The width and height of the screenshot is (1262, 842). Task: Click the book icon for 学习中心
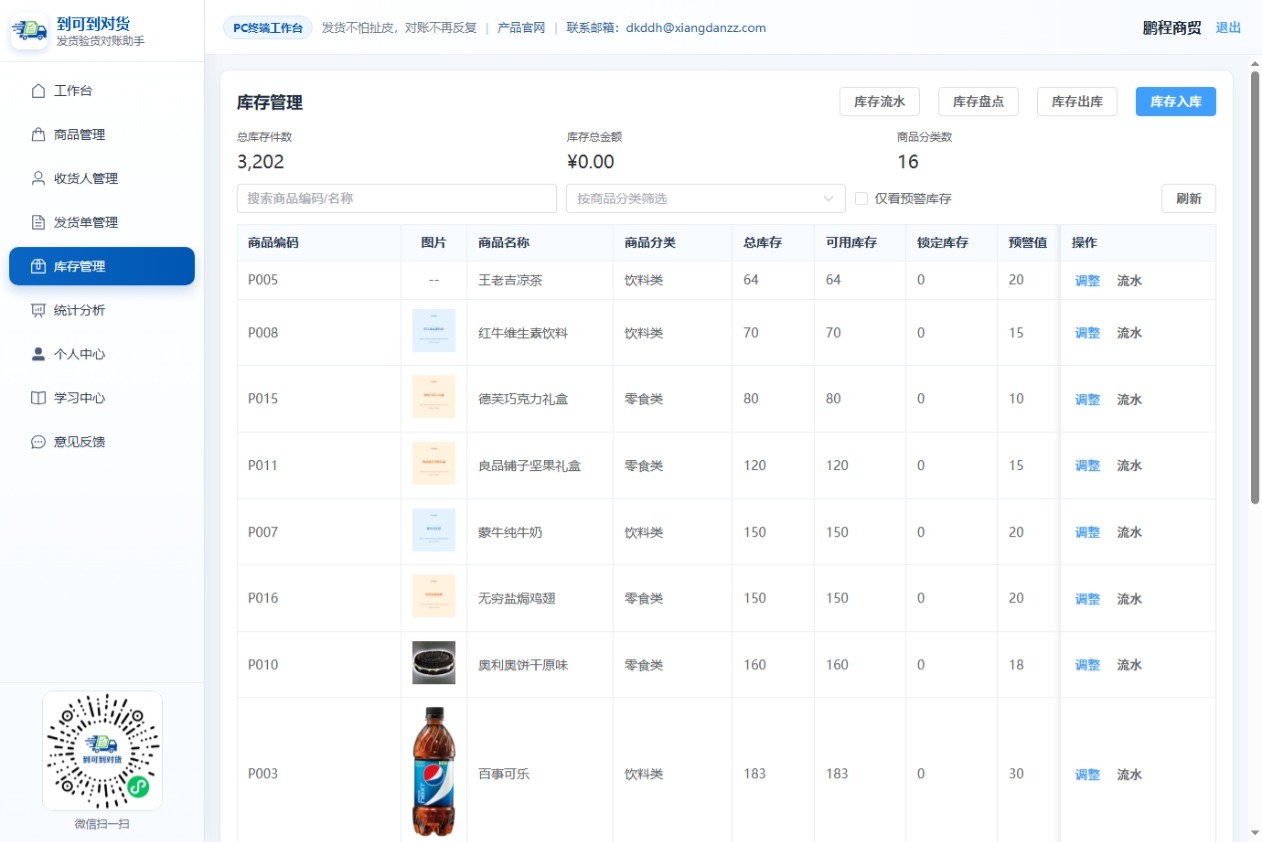click(x=39, y=398)
